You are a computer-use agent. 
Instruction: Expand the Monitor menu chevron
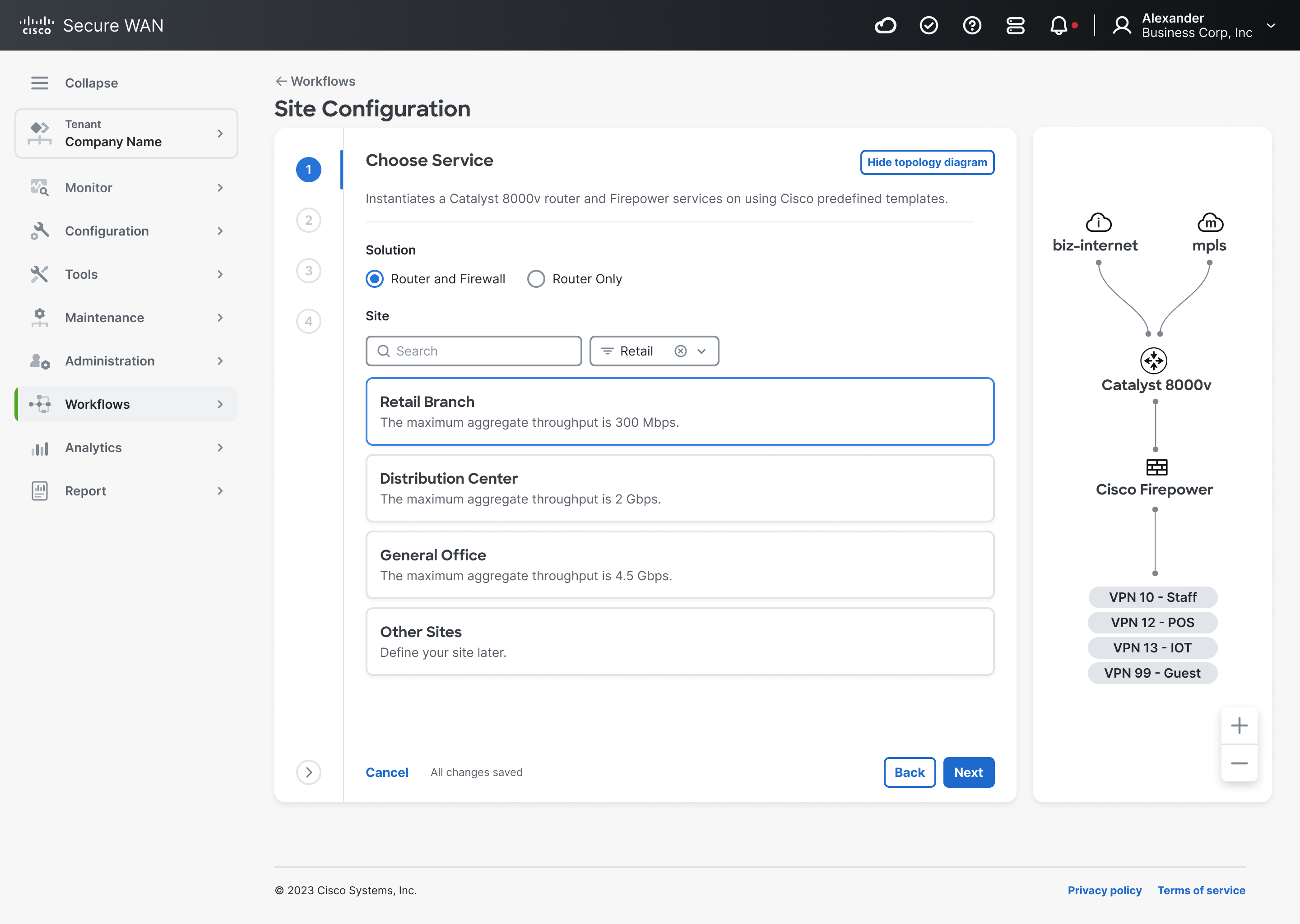pos(220,188)
